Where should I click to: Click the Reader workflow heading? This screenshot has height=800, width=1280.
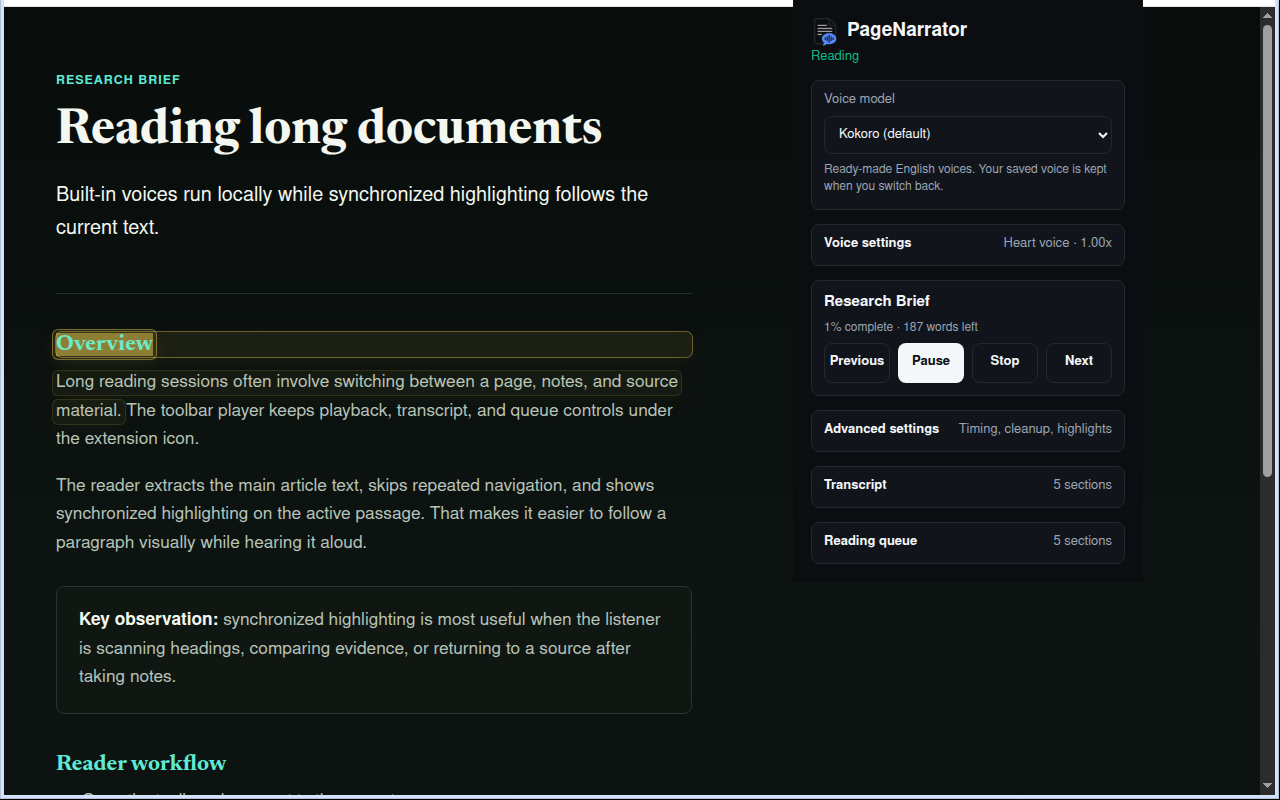pyautogui.click(x=141, y=763)
